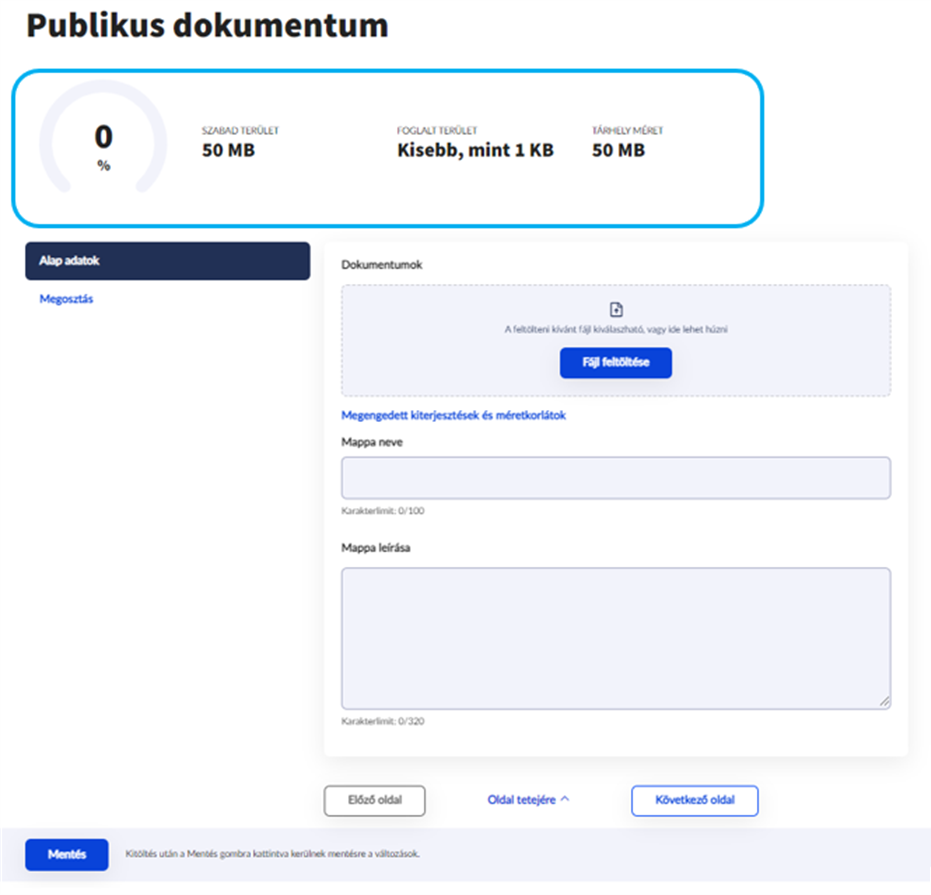
Task: Click the drag-and-drop hint text in dropzone
Action: tap(615, 329)
